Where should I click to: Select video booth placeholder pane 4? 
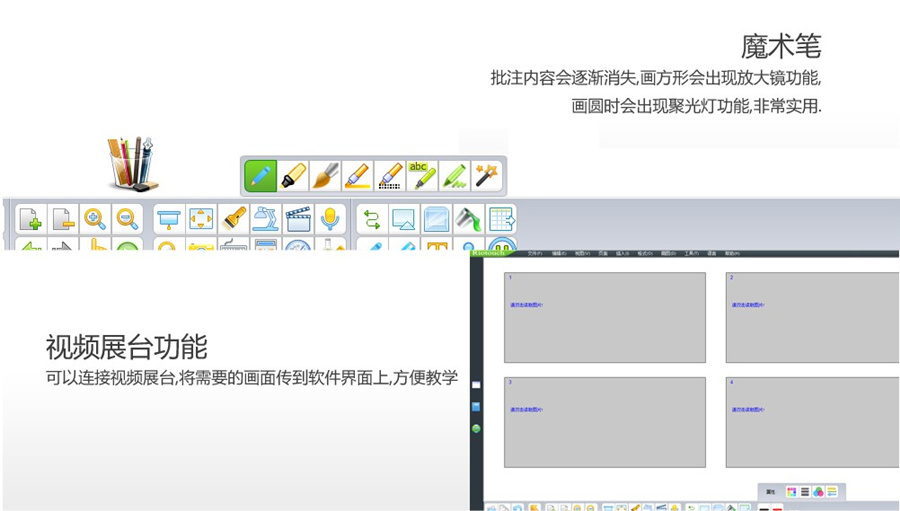pos(812,422)
